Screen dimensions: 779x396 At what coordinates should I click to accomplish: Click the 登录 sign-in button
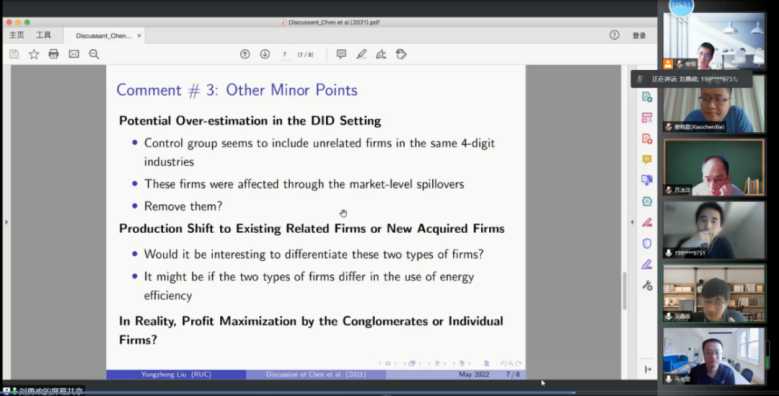(x=639, y=35)
